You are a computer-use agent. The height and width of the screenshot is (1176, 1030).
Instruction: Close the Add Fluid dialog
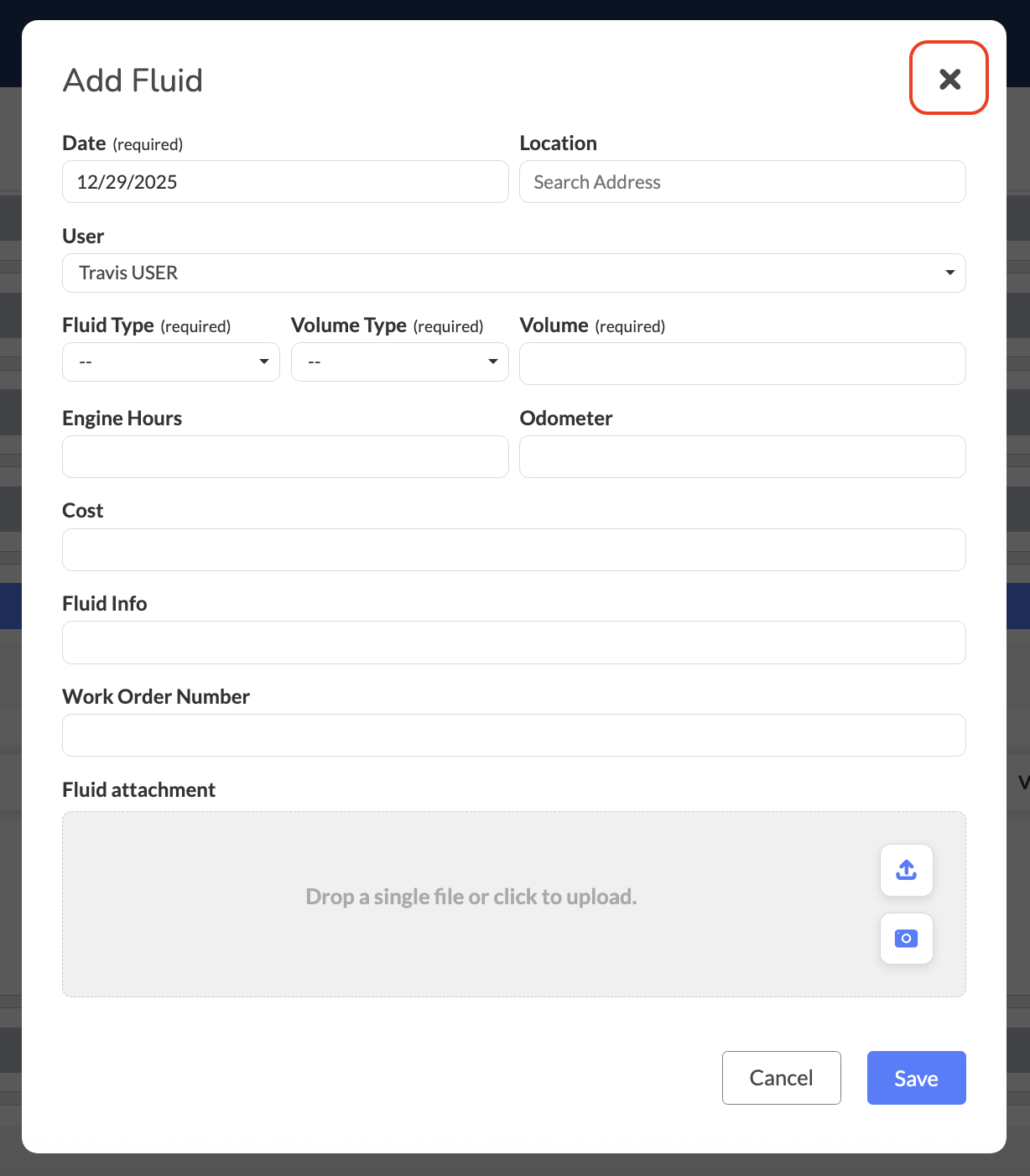coord(949,79)
